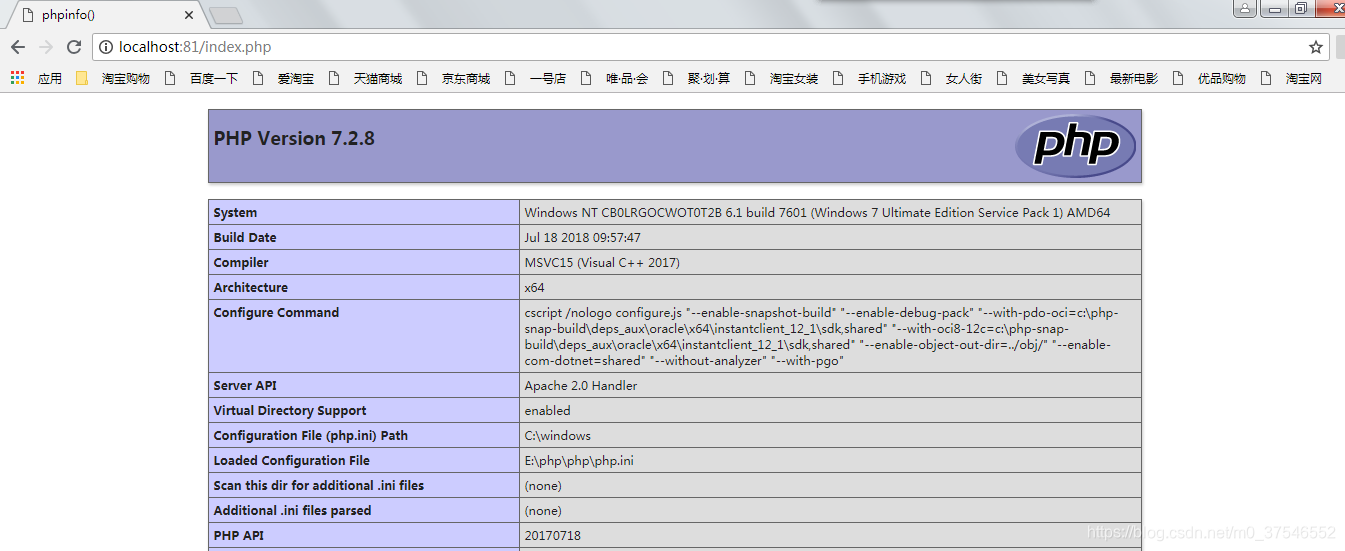
Task: Click the browser forward arrow
Action: pos(46,47)
